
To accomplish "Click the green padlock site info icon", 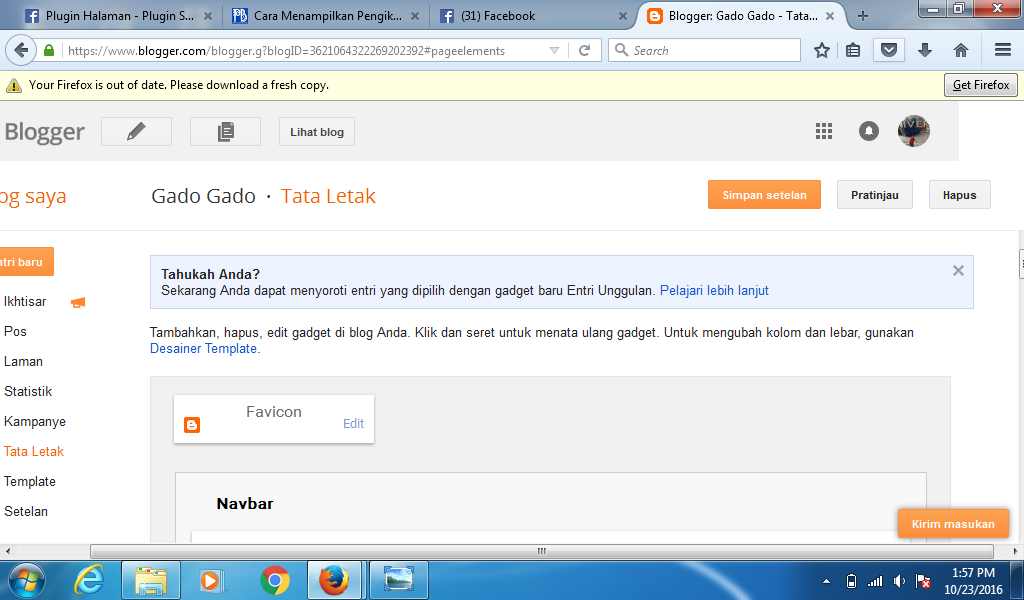I will 49,50.
